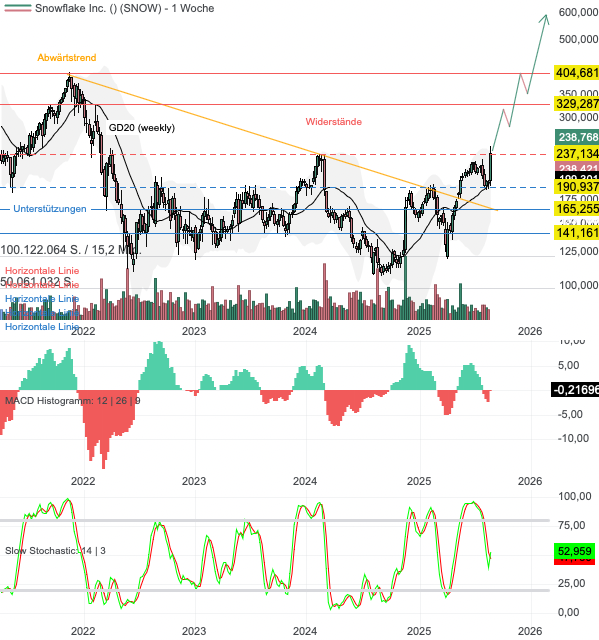This screenshot has width=599, height=640.
Task: Select the 165,255 support price tag
Action: coord(577,209)
